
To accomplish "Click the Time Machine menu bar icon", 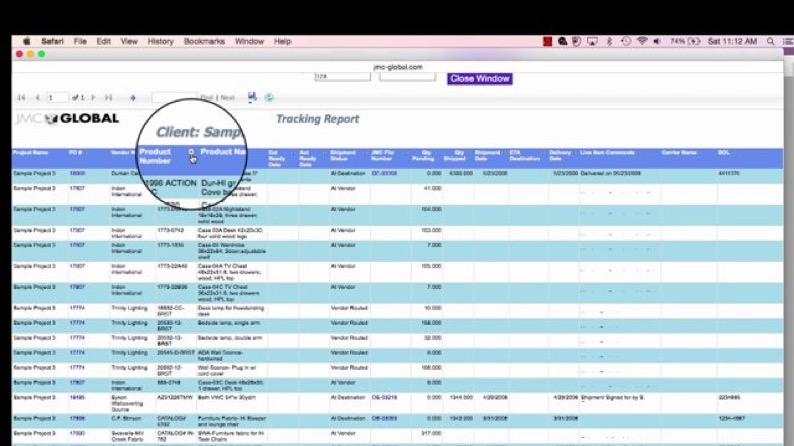I will [626, 42].
